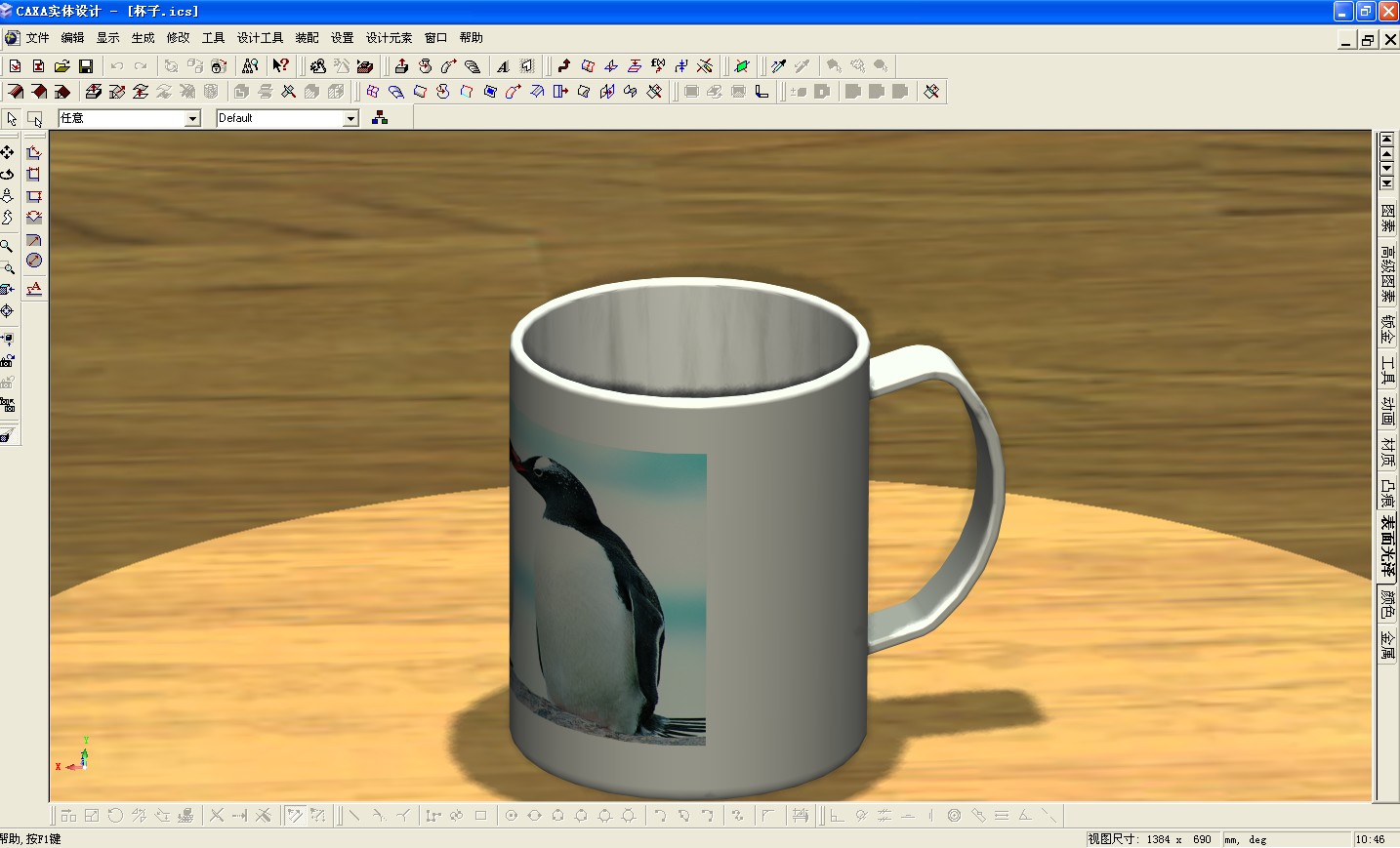Click the green cube render icon

click(742, 66)
